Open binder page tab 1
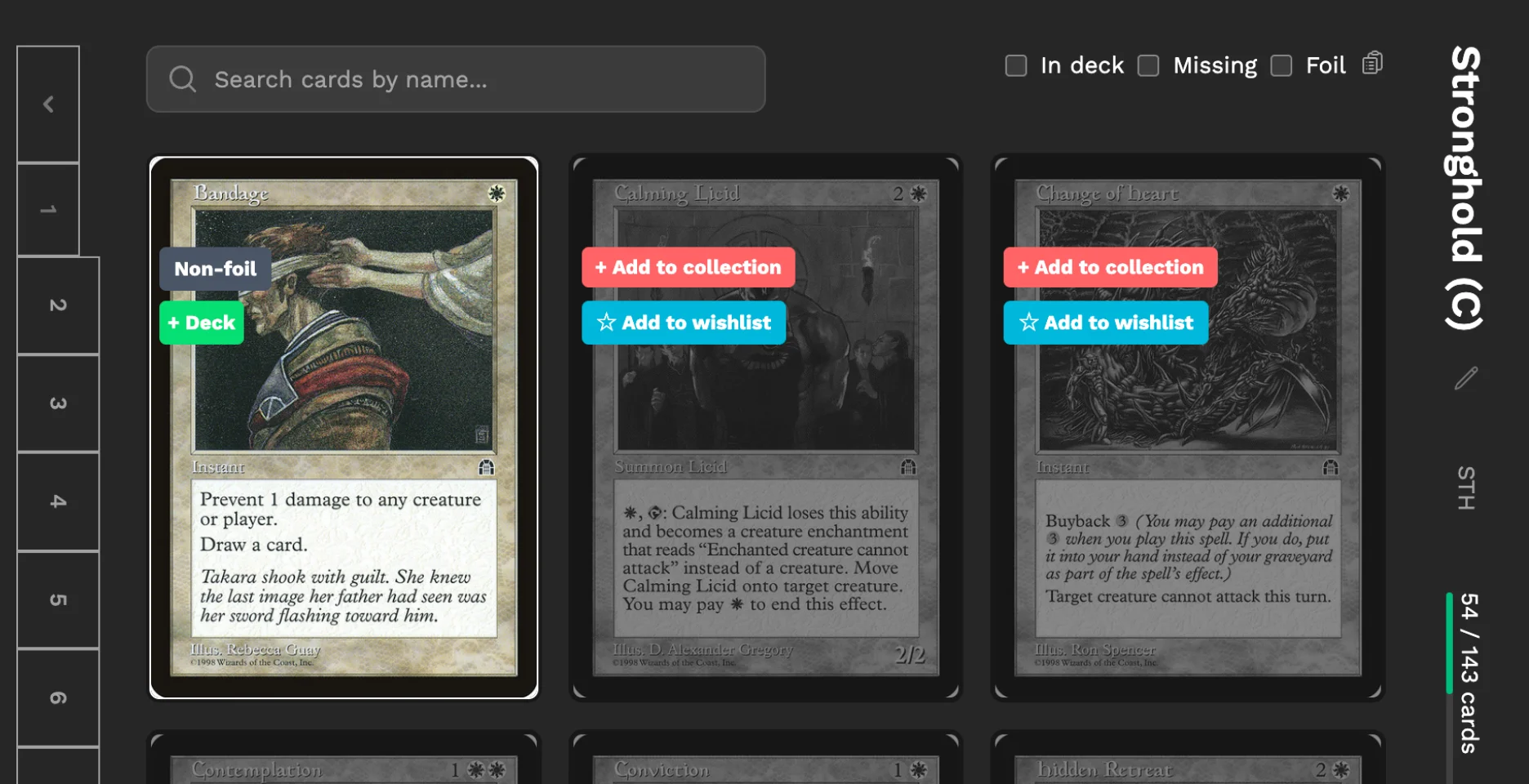The width and height of the screenshot is (1529, 784). tap(48, 209)
